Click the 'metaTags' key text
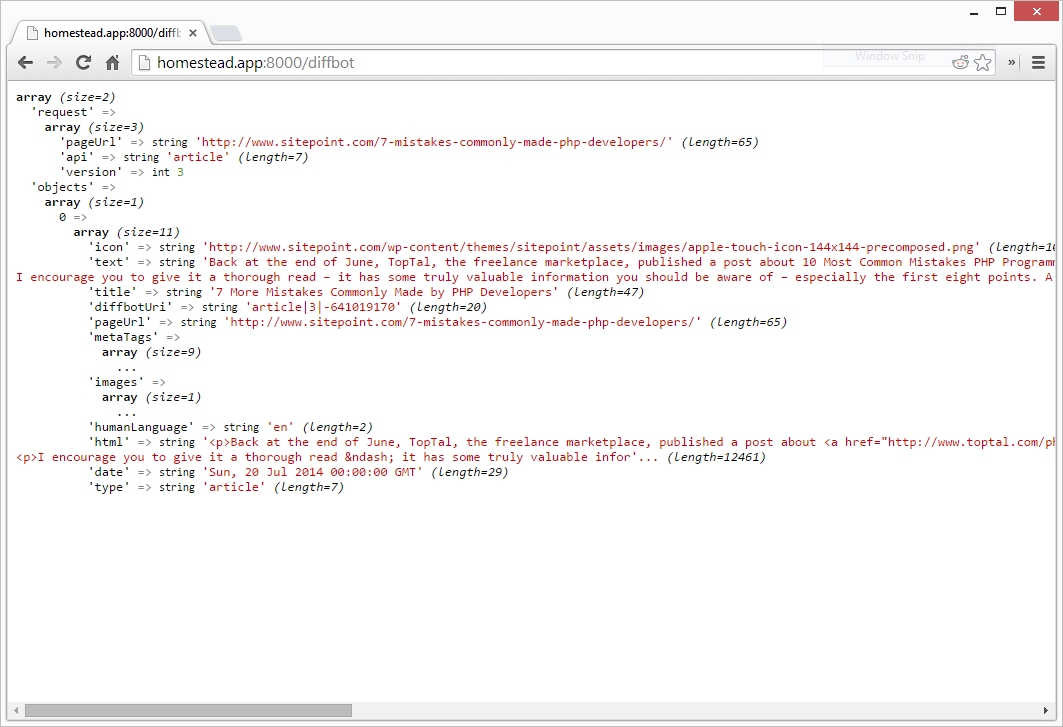The width and height of the screenshot is (1063, 727). click(123, 336)
